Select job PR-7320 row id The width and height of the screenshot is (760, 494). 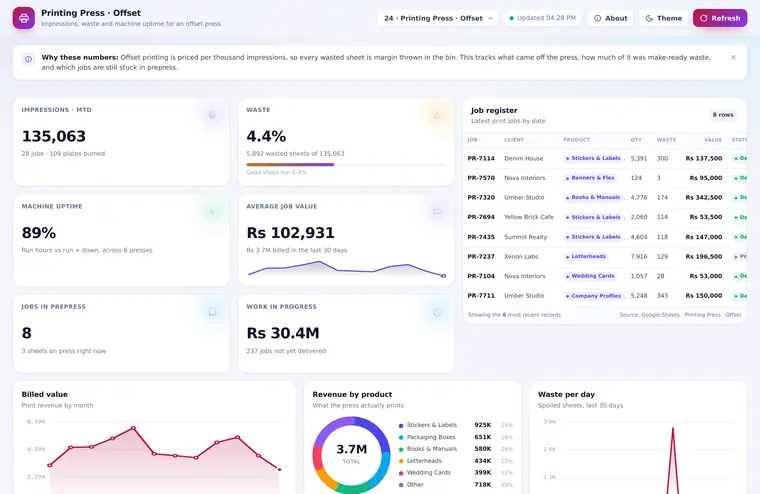point(481,197)
